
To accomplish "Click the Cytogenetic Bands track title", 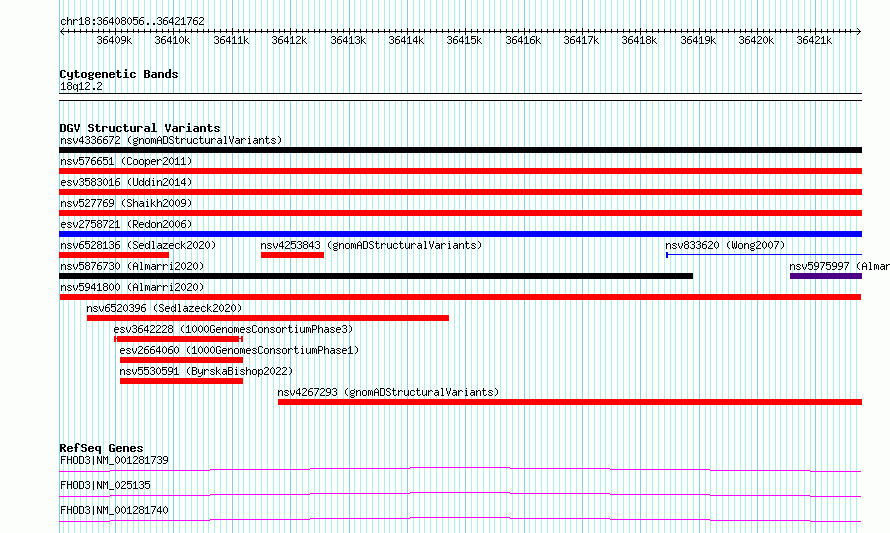I will click(119, 74).
